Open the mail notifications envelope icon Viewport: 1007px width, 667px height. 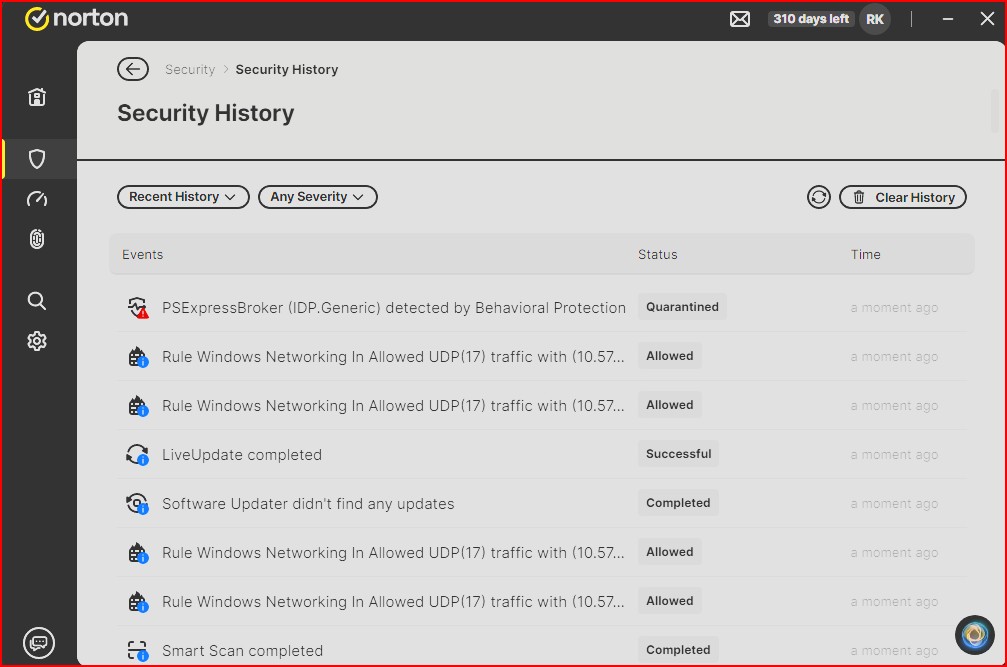pos(740,19)
